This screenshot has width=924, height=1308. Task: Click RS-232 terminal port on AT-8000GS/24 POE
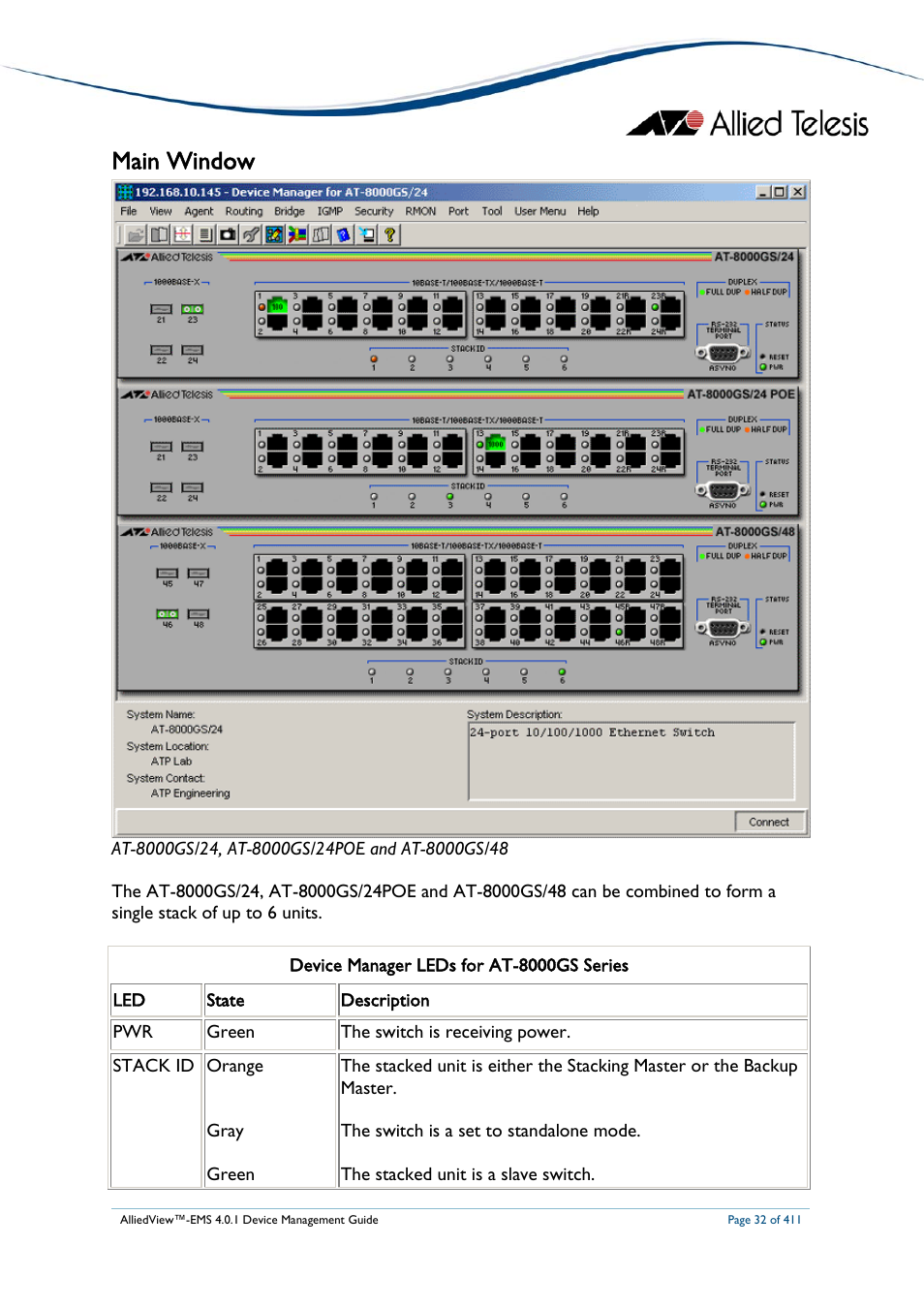click(723, 491)
